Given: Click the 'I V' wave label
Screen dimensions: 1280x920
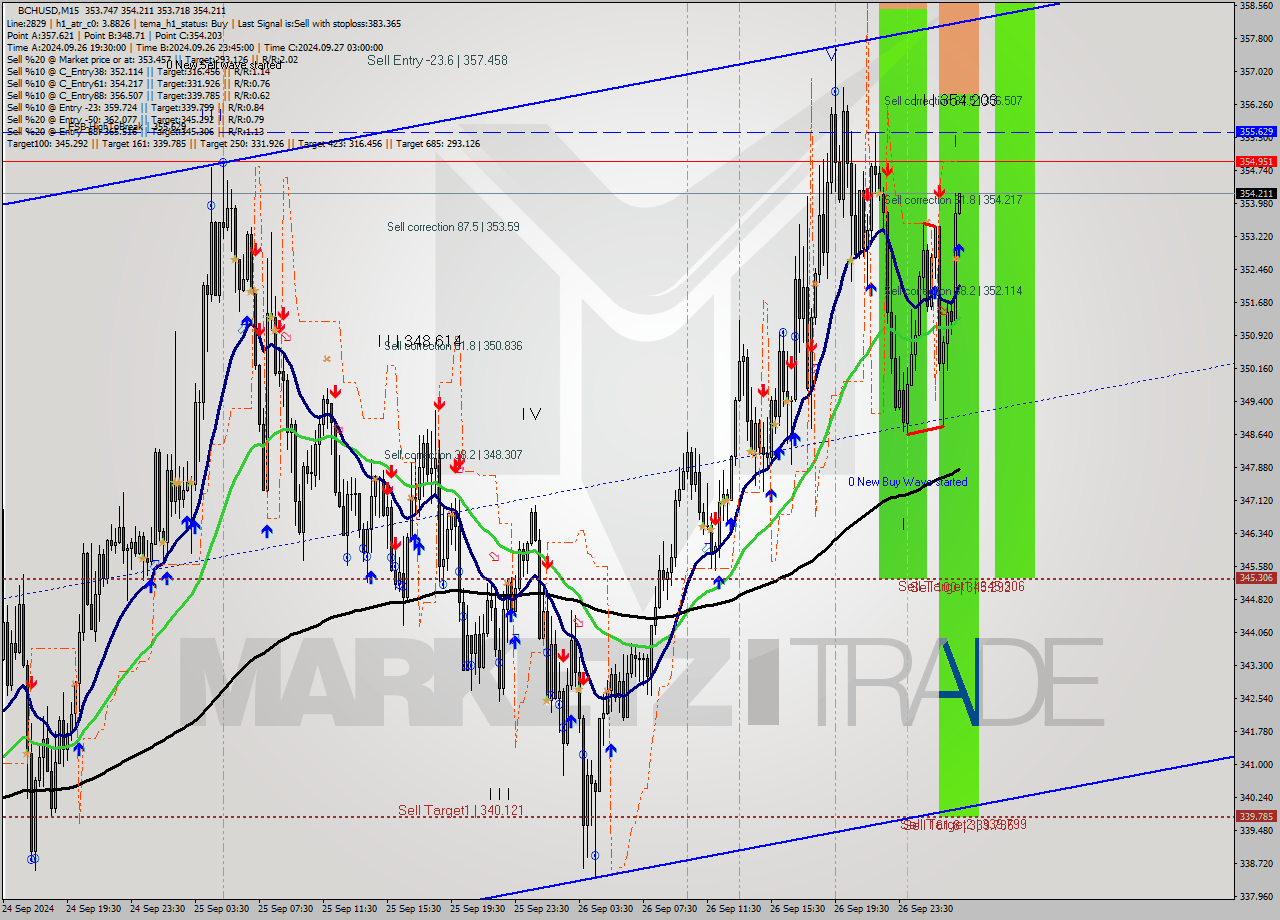Looking at the screenshot, I should pos(531,414).
